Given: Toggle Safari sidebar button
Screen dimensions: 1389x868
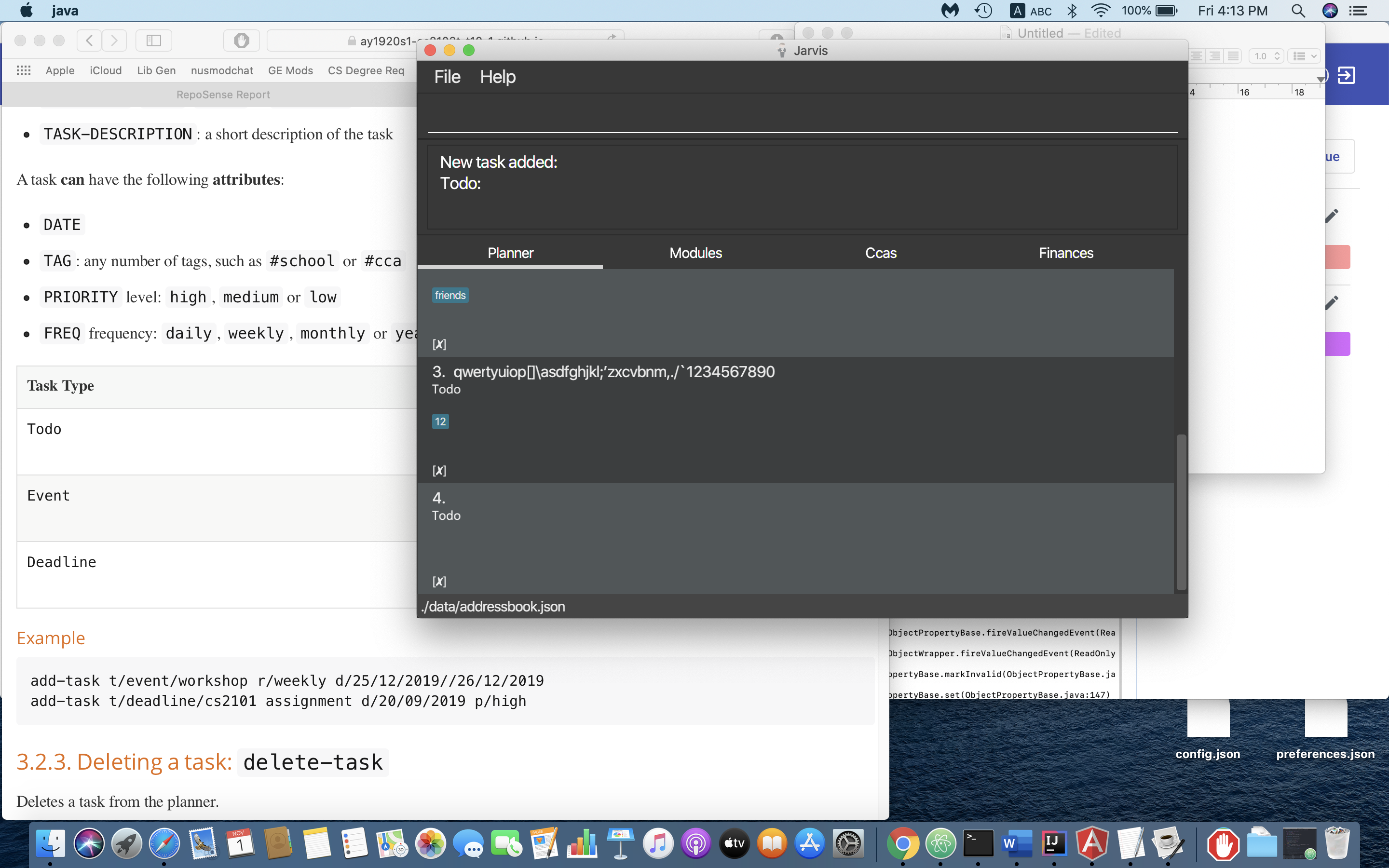Looking at the screenshot, I should 153,40.
